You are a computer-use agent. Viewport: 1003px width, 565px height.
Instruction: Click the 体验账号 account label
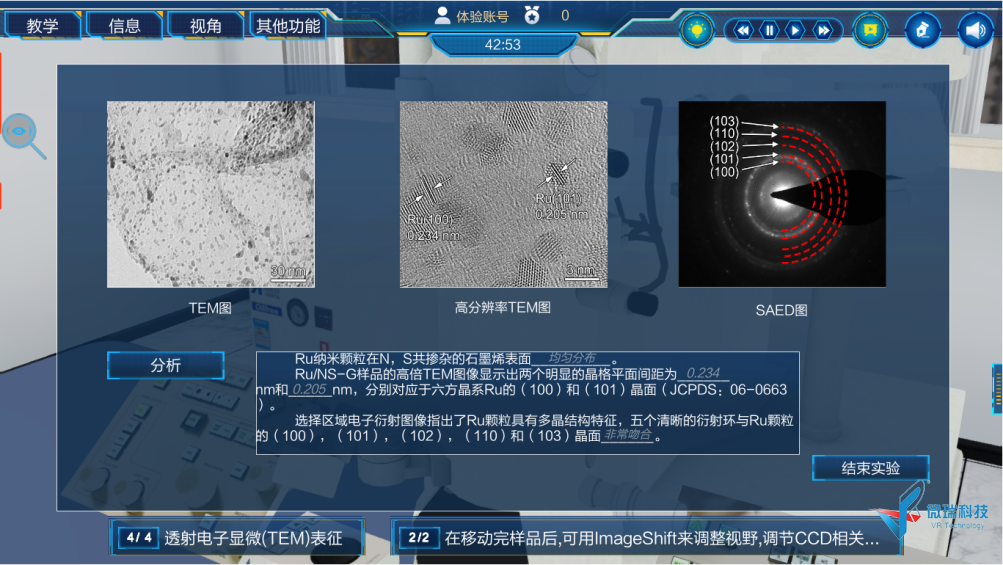[482, 17]
